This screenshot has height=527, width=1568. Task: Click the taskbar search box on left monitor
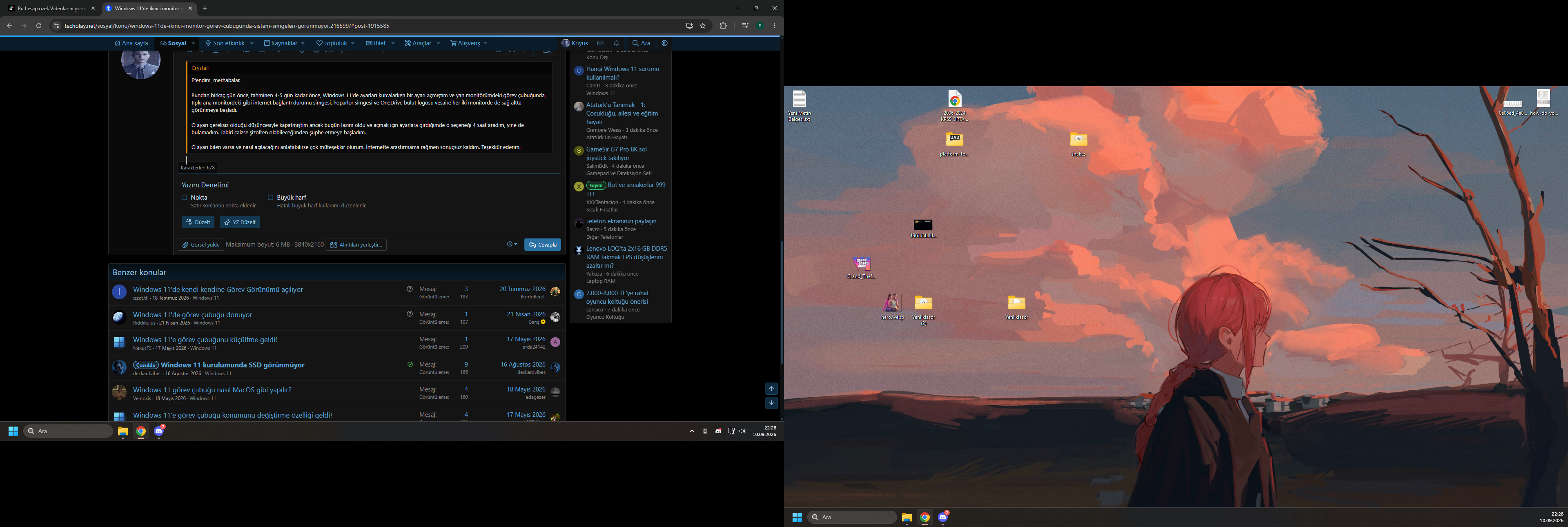[68, 431]
